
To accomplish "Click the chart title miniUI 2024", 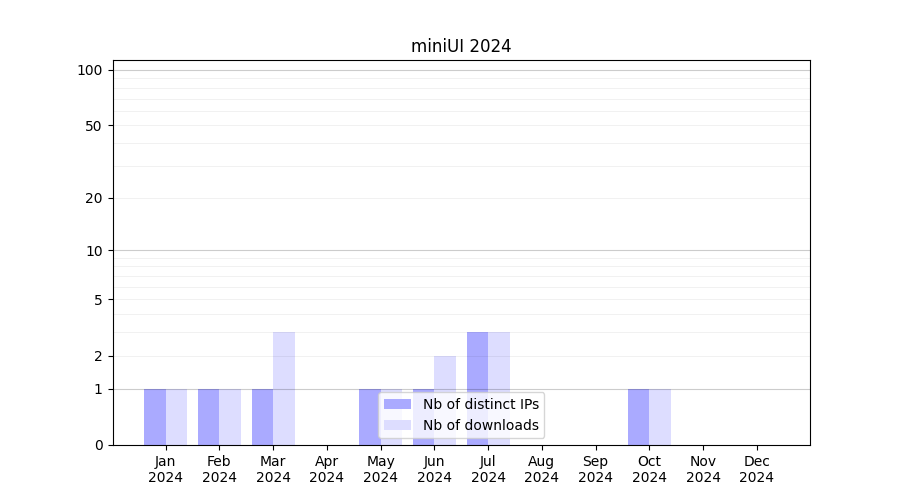I will click(461, 46).
